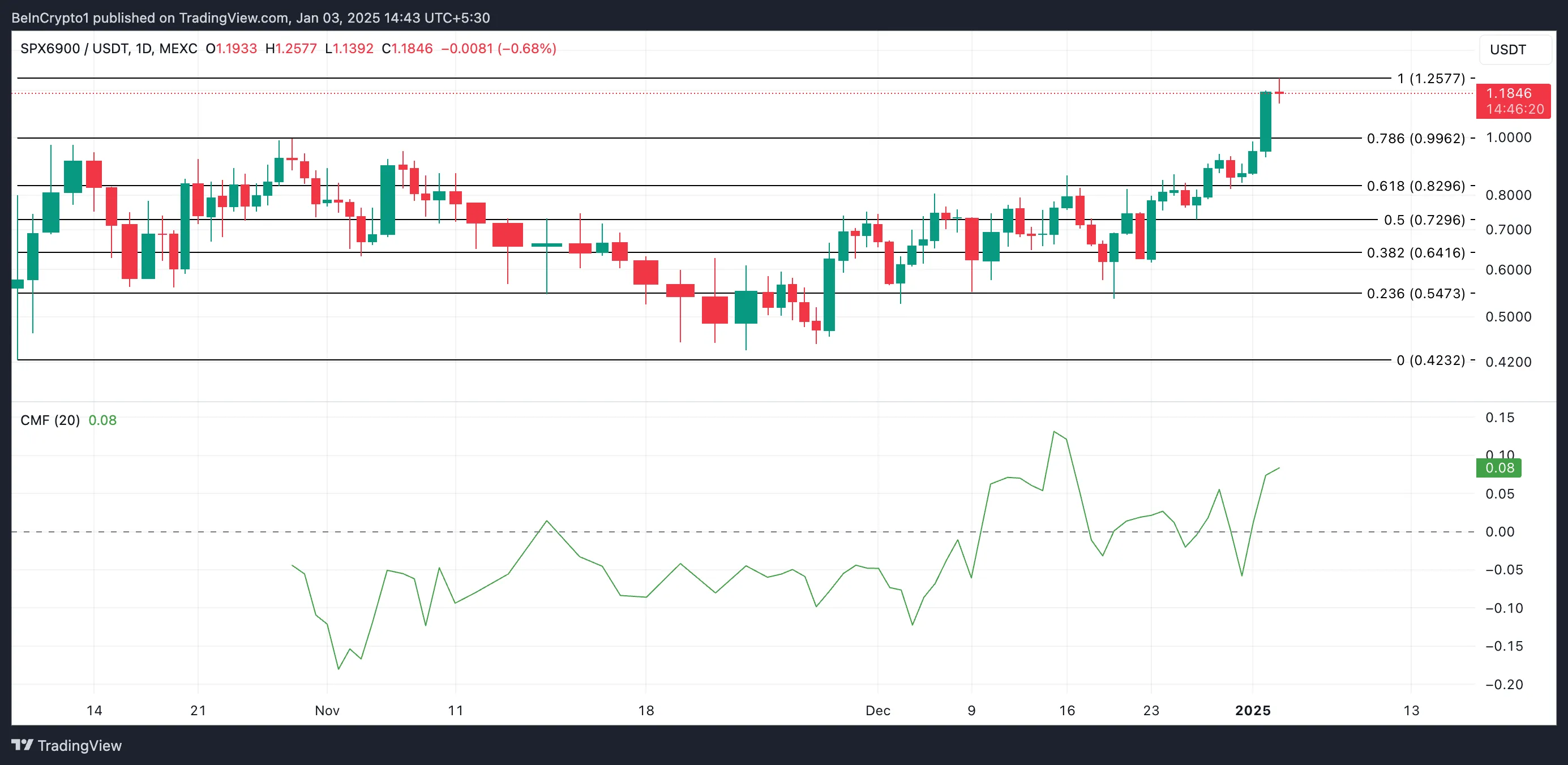Select the 0.786 (0.9962) Fibonacci level label
The height and width of the screenshot is (765, 1568).
coord(1415,139)
